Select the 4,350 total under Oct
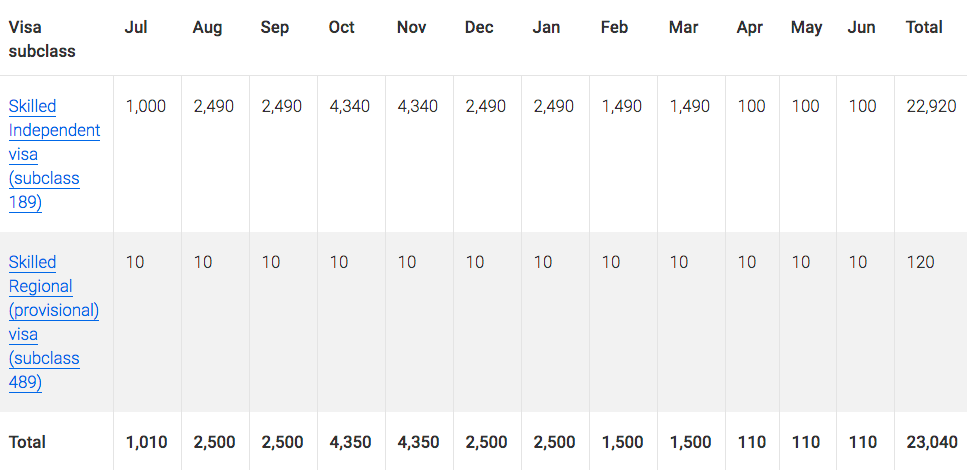Viewport: 967px width, 470px height. coord(350,442)
